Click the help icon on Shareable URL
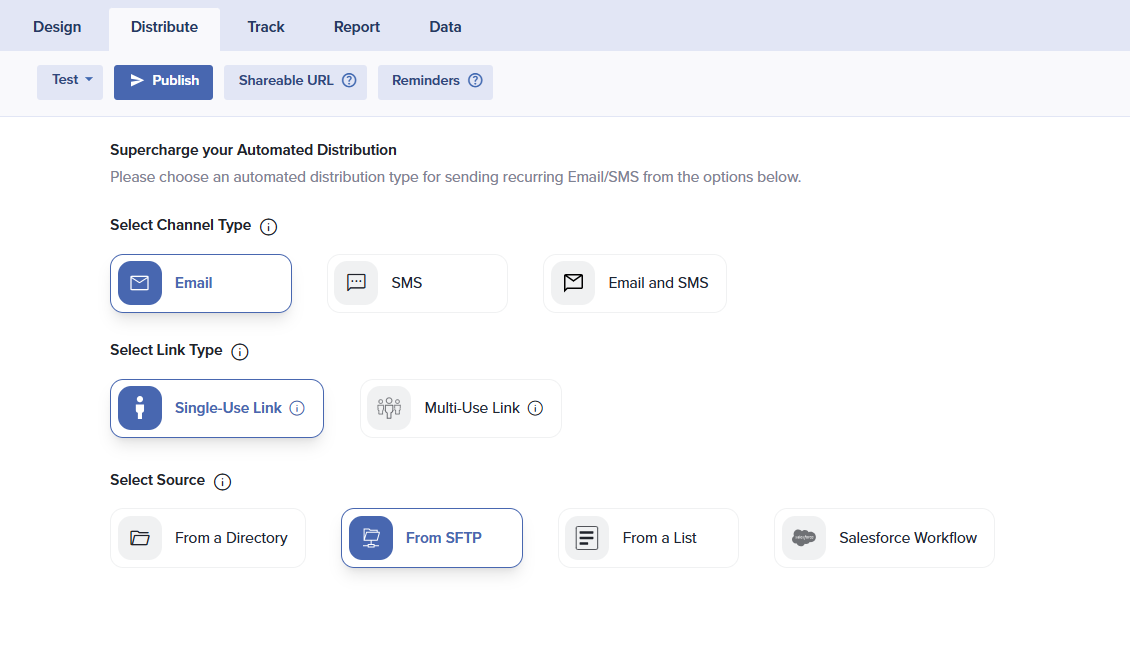The width and height of the screenshot is (1130, 653). 349,81
